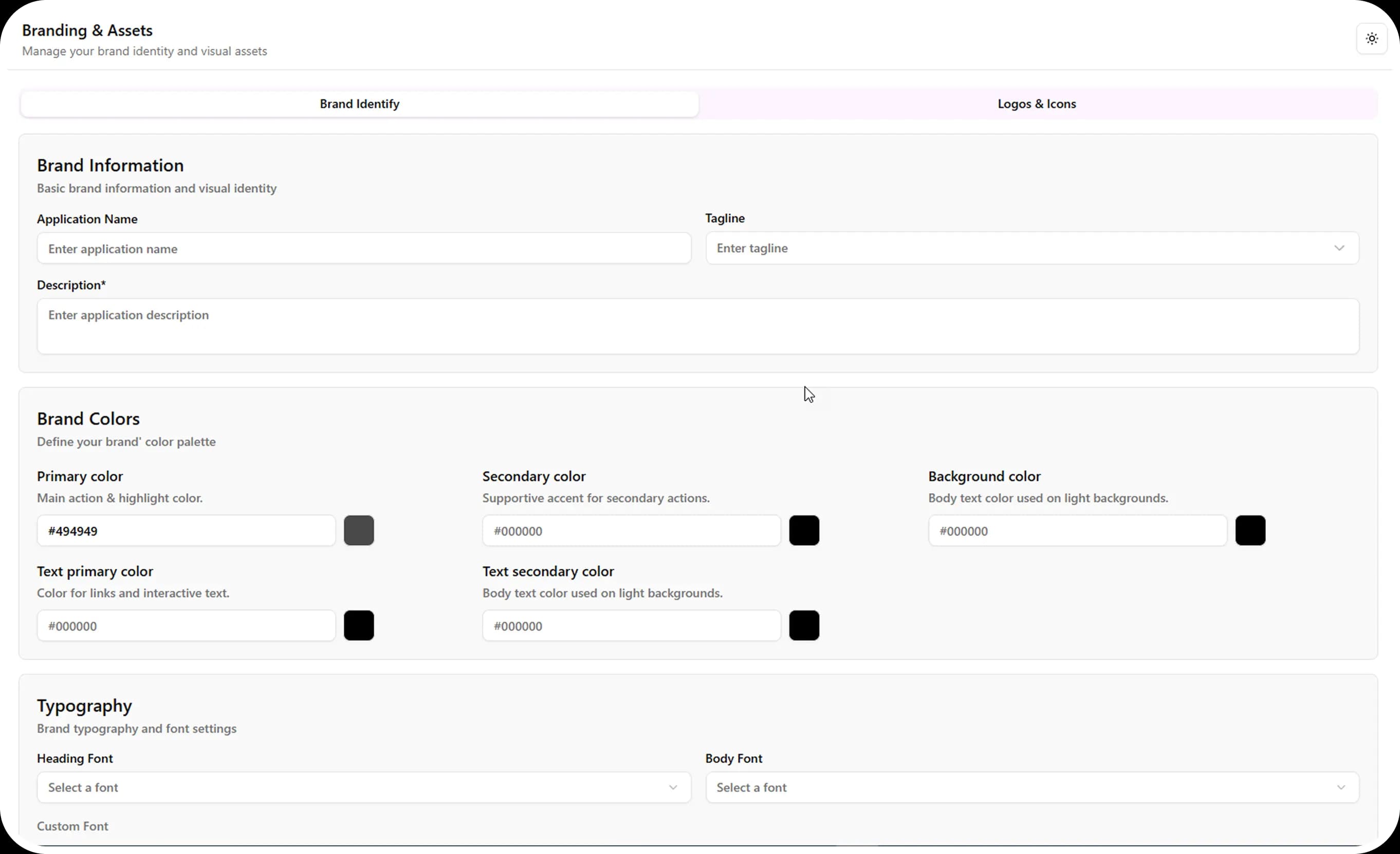
Task: Click the tagline dropdown chevron arrow
Action: pyautogui.click(x=1339, y=248)
